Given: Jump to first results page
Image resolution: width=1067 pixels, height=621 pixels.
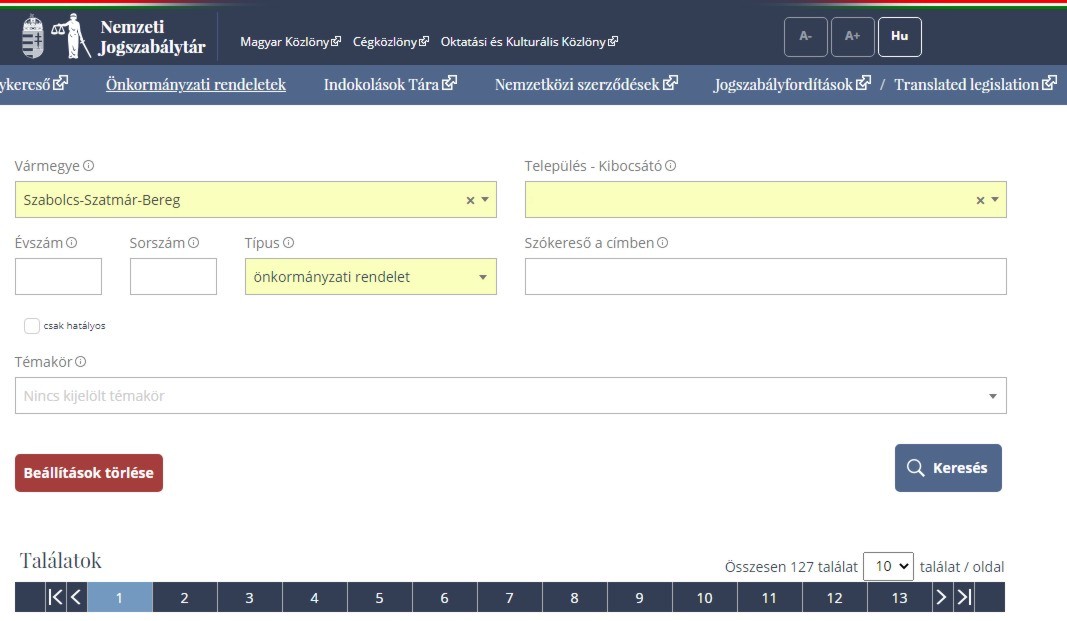Looking at the screenshot, I should (55, 597).
